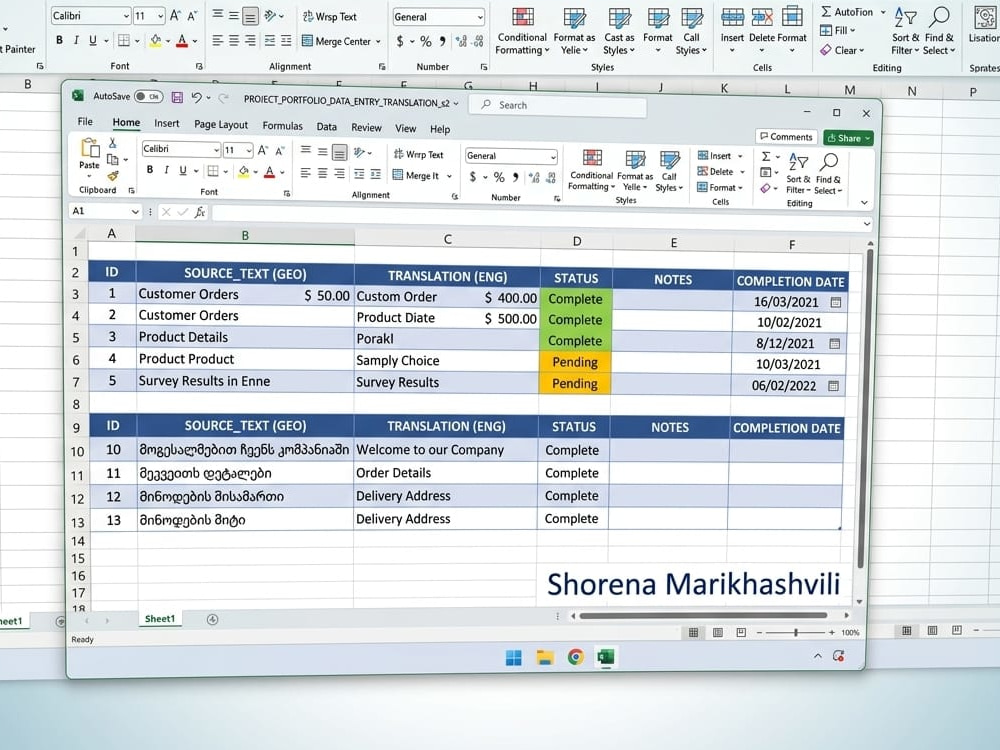Click insert function fx icon

point(200,212)
